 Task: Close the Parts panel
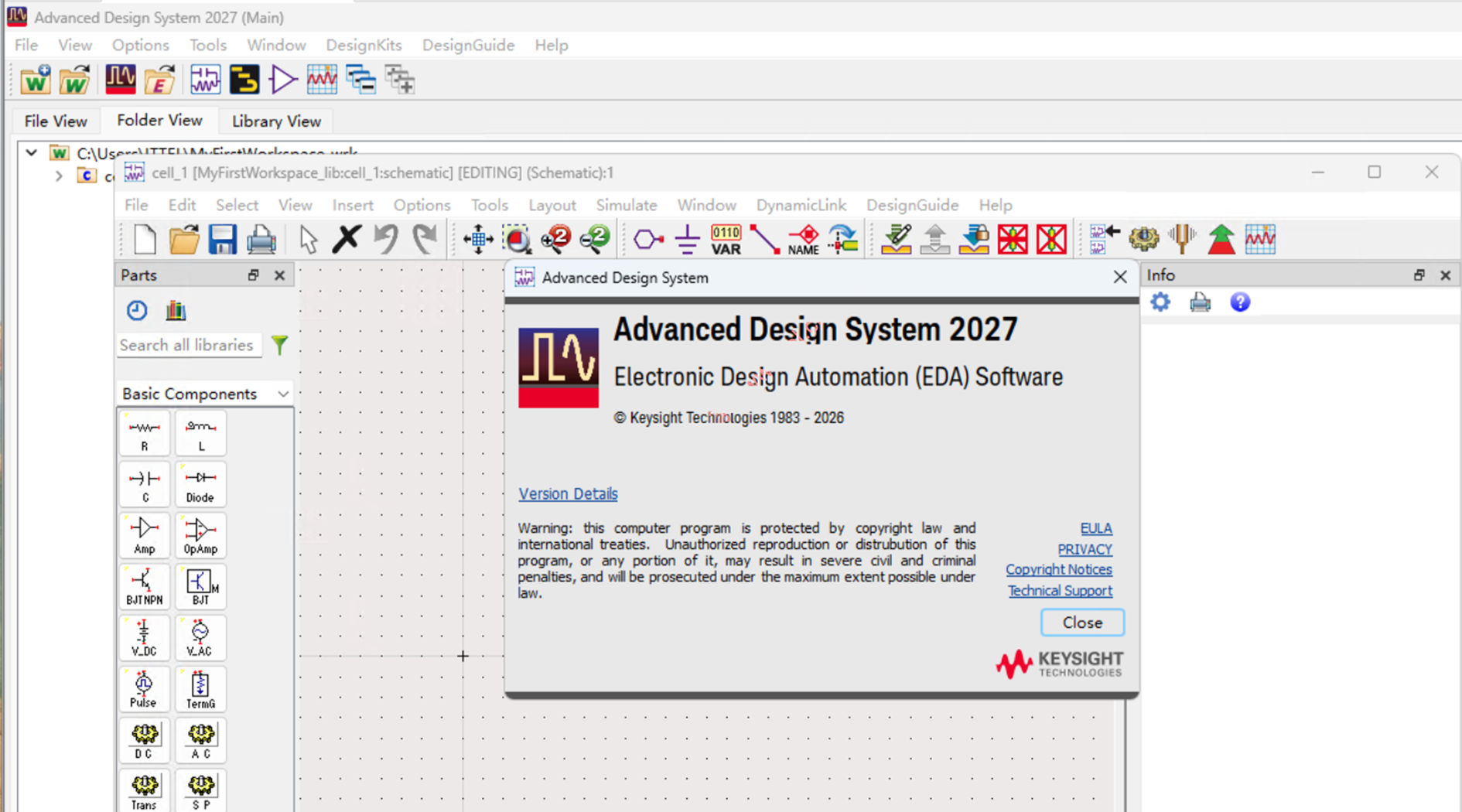point(279,275)
